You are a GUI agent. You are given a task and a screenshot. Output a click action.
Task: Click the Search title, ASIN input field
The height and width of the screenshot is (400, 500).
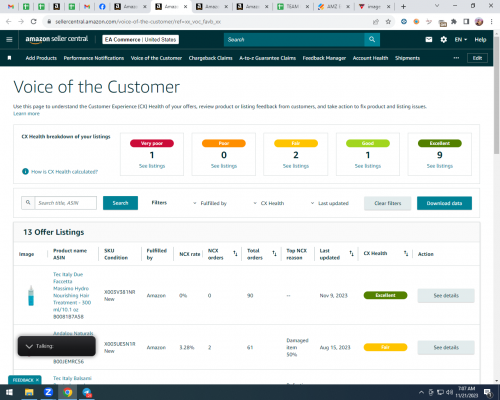[x=66, y=203]
